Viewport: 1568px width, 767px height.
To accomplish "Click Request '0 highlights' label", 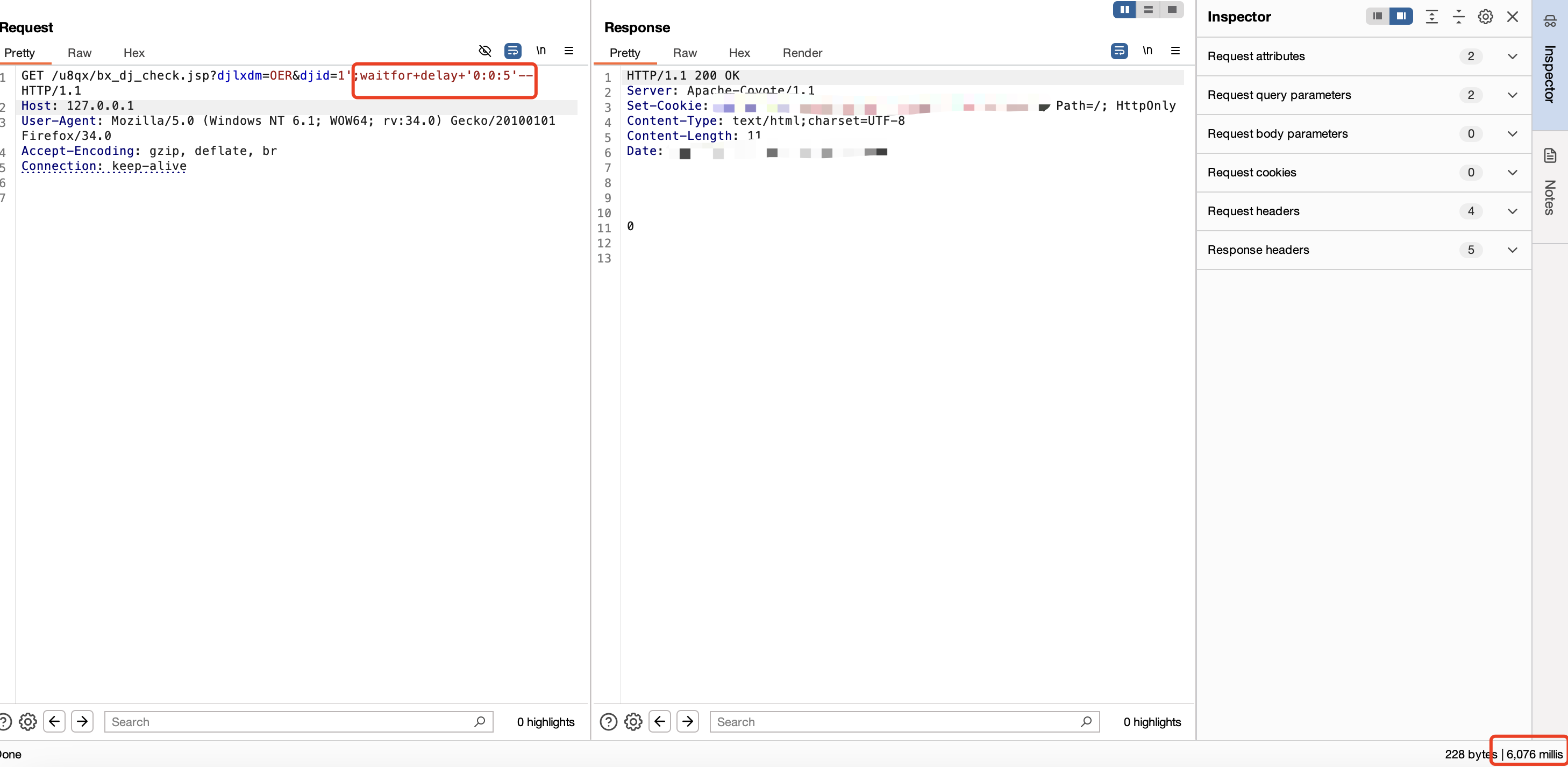I will [x=545, y=722].
